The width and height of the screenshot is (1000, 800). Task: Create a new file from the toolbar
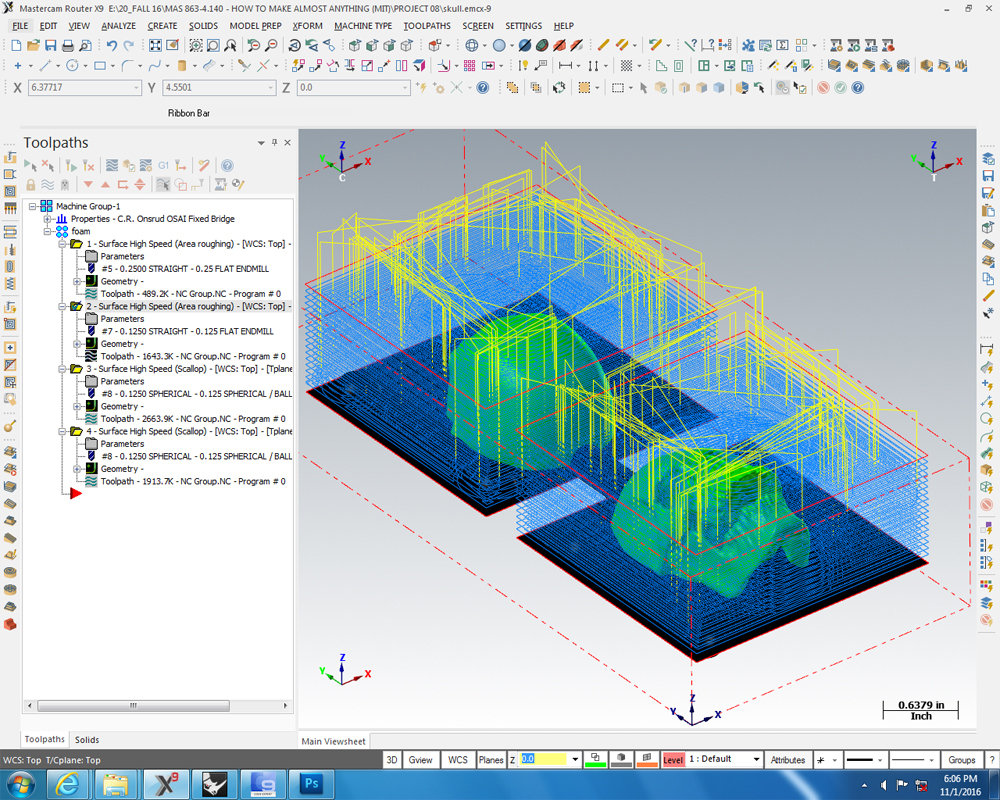point(17,45)
